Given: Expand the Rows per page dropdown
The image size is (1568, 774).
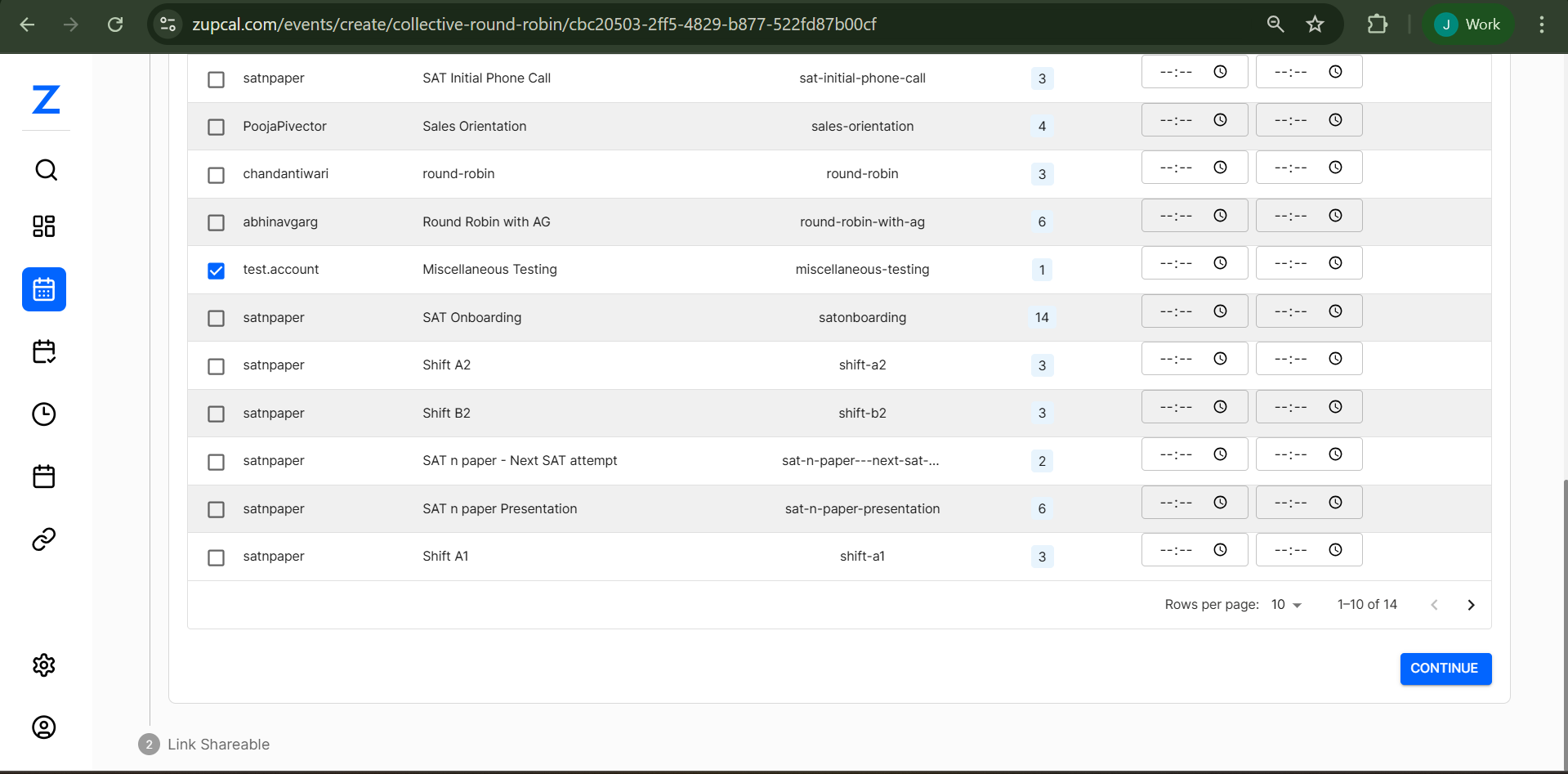Looking at the screenshot, I should (x=1286, y=605).
